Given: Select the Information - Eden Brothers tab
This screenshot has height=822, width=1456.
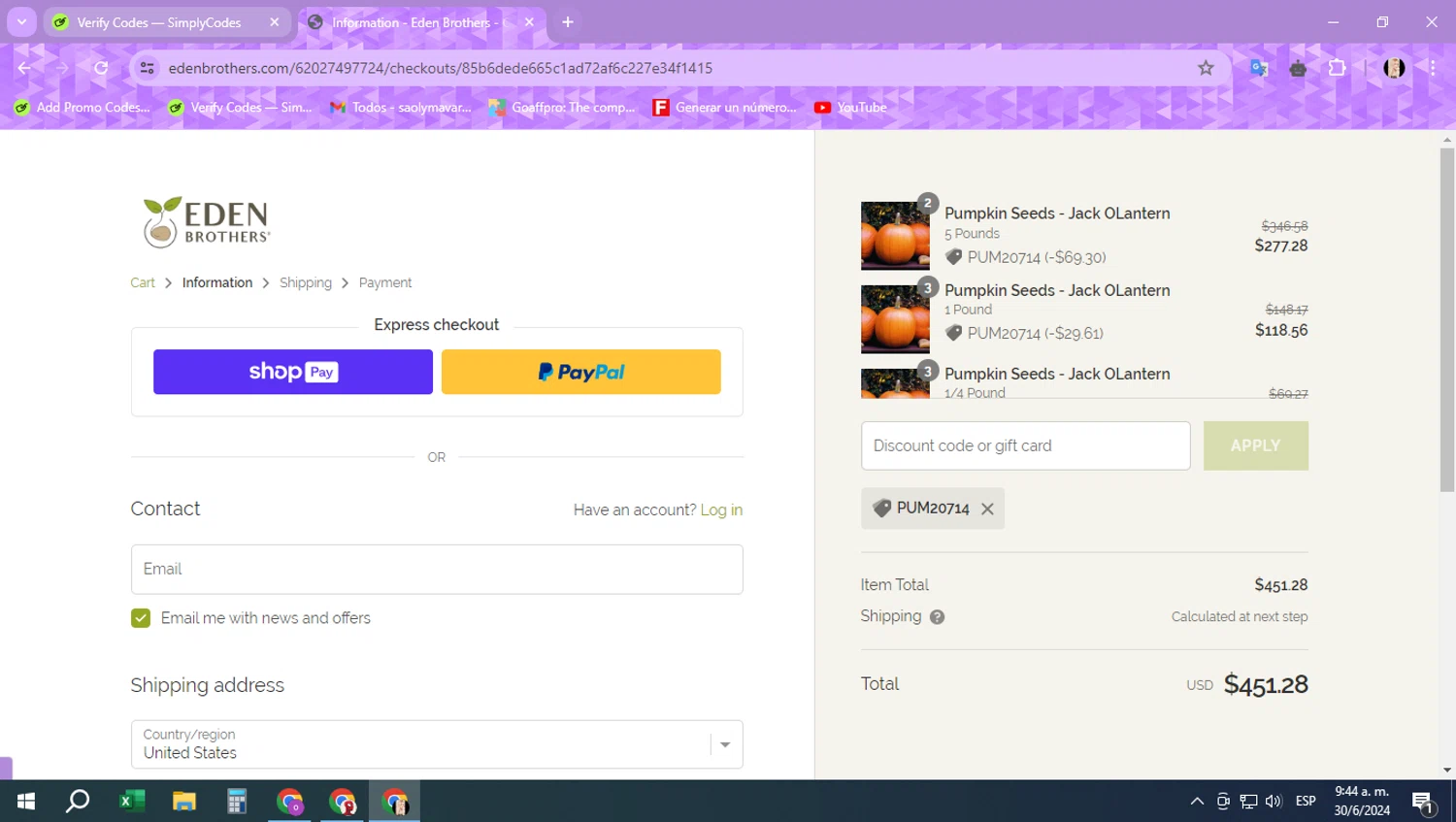Looking at the screenshot, I should tap(421, 22).
